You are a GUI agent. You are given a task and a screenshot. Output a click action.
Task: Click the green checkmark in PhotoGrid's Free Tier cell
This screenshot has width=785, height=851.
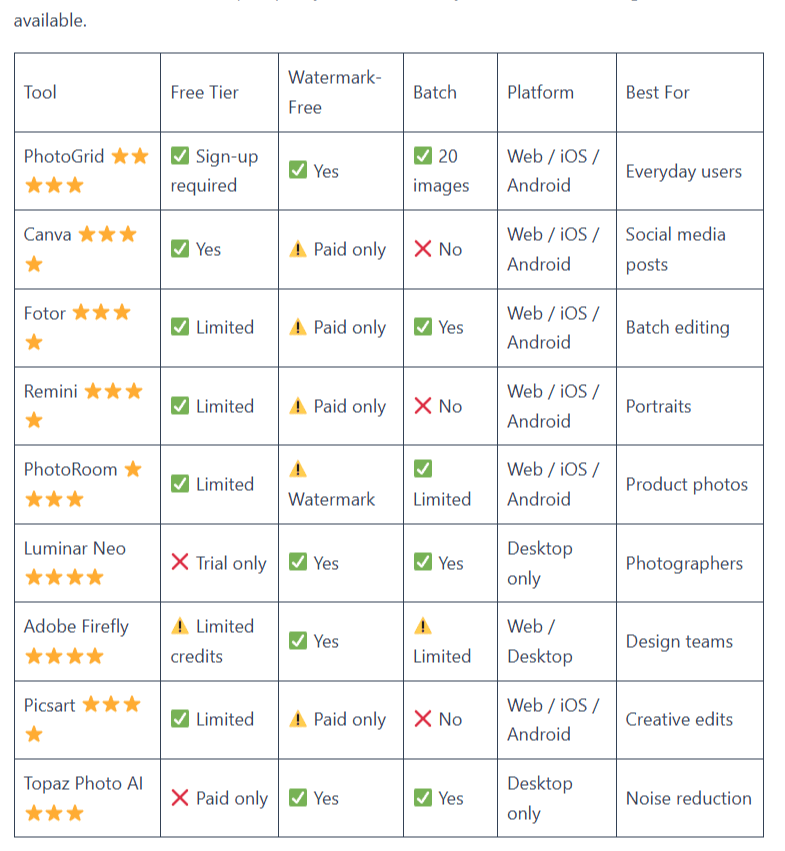(180, 156)
